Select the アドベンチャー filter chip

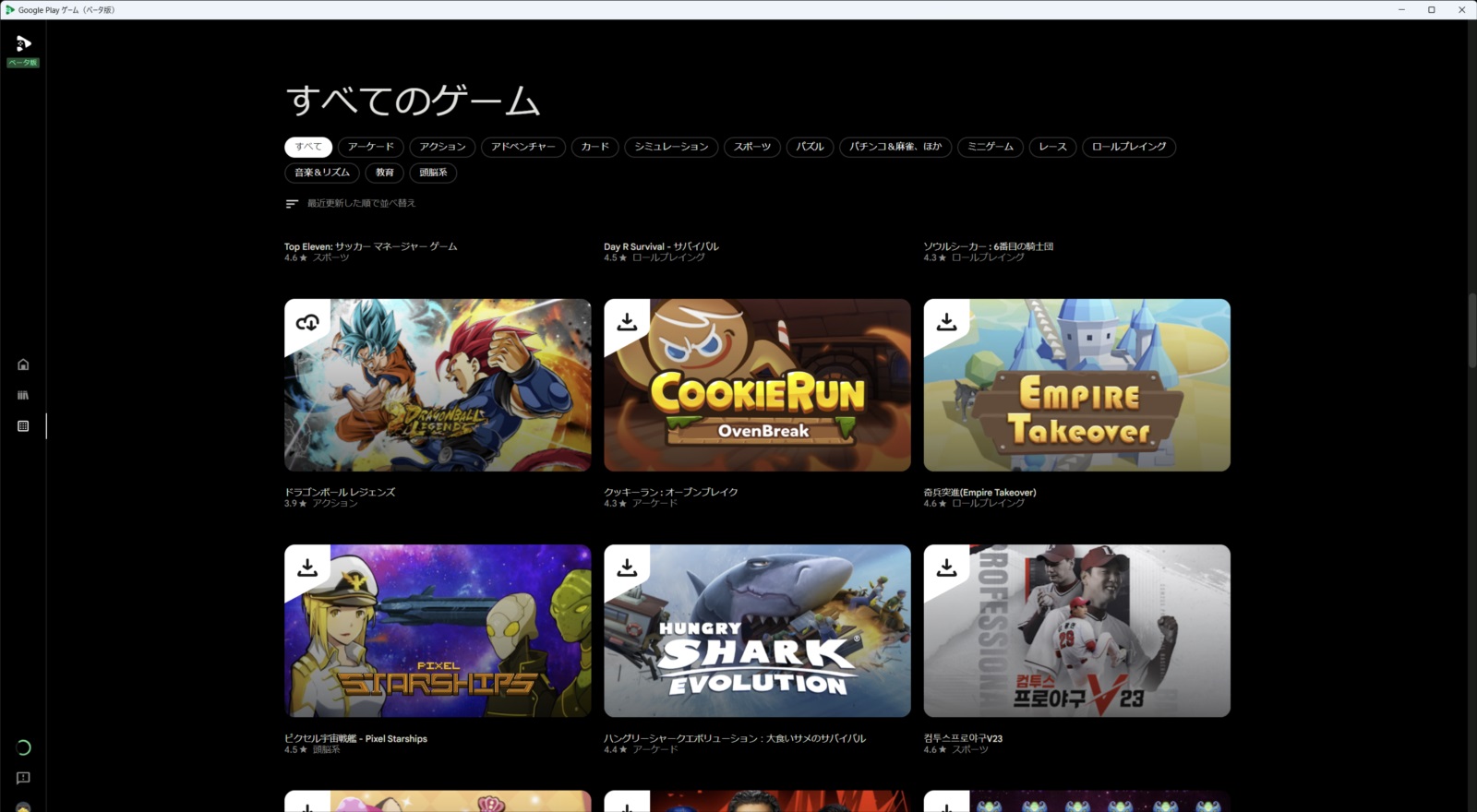tap(523, 147)
